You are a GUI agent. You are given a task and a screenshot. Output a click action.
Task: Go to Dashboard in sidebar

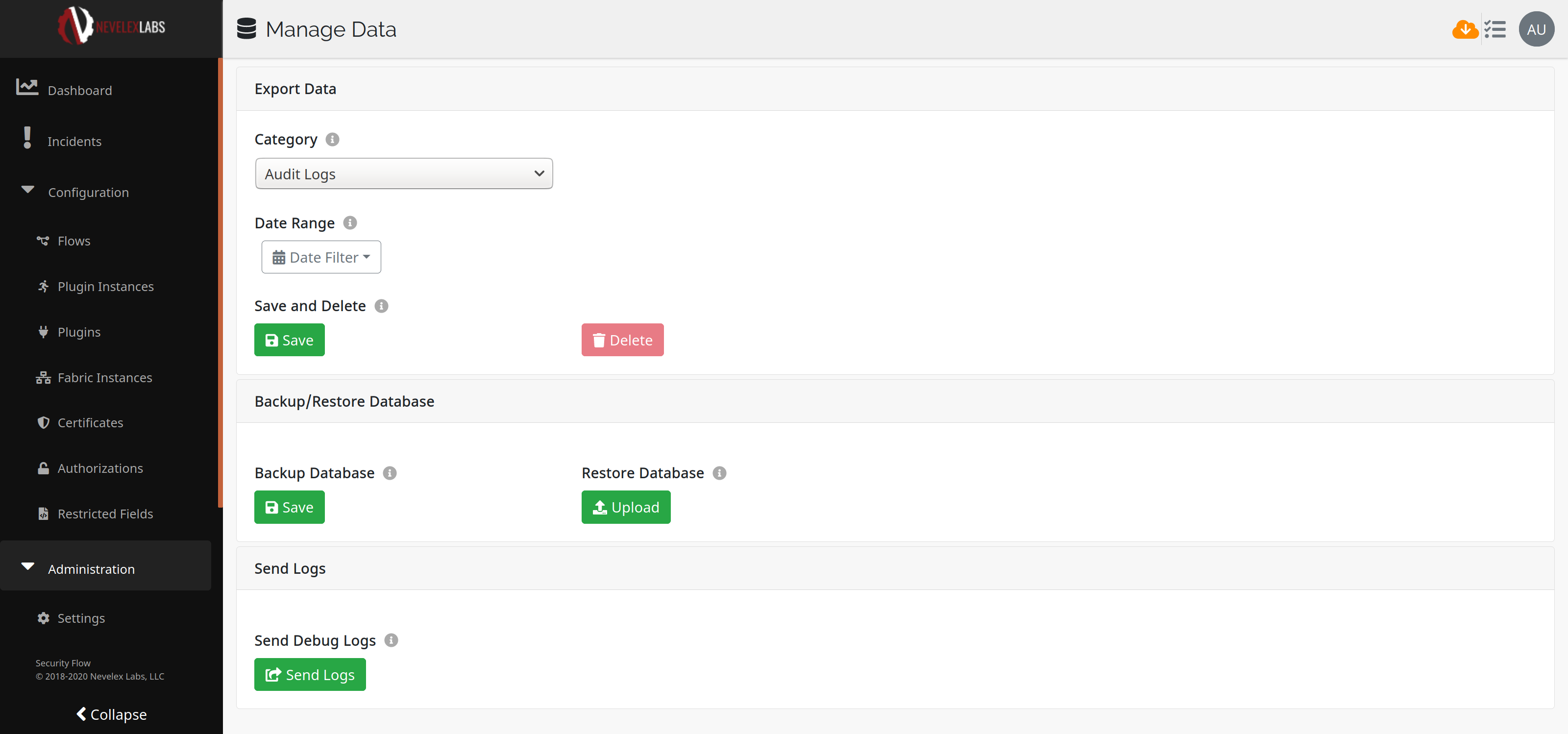(80, 91)
